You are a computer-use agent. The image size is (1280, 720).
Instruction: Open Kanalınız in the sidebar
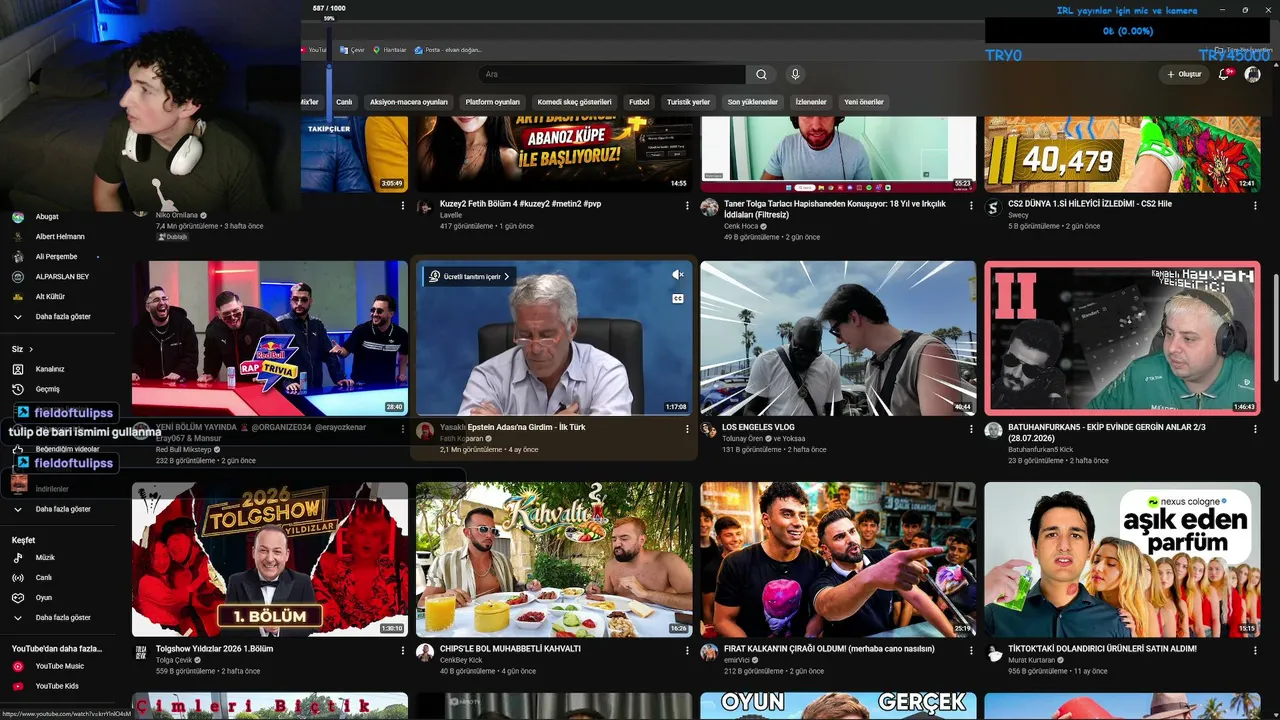pyautogui.click(x=50, y=369)
